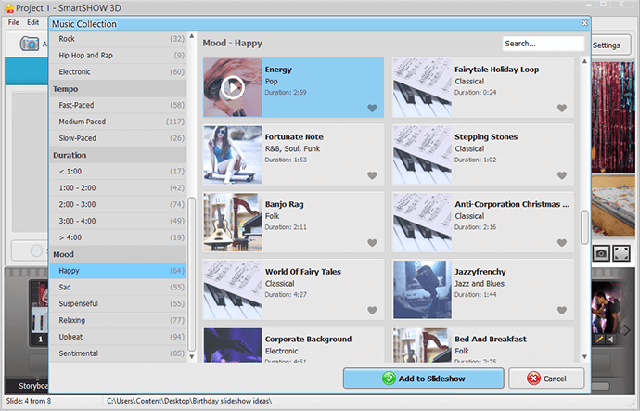Select the Happy mood filter

pyautogui.click(x=118, y=271)
